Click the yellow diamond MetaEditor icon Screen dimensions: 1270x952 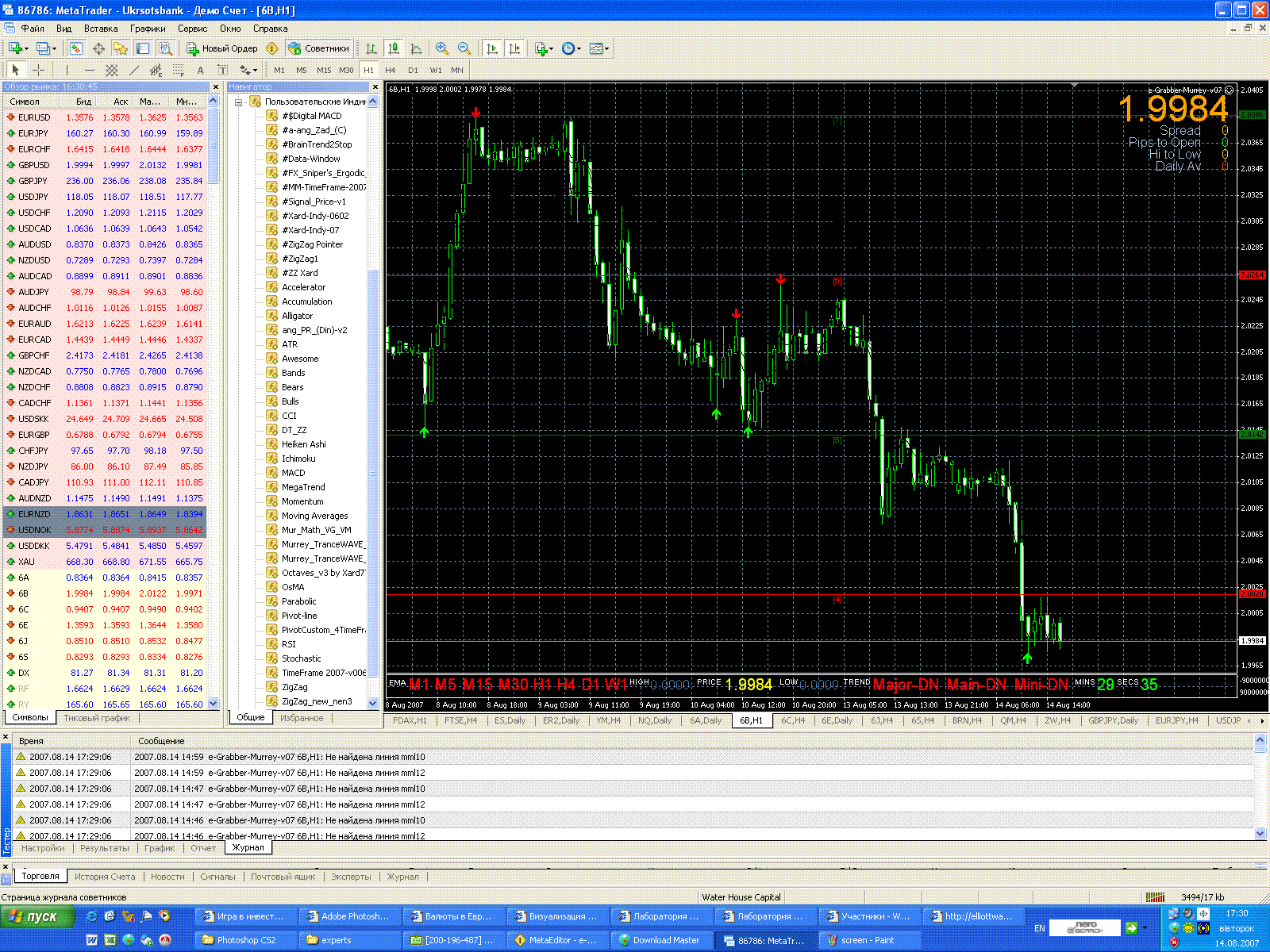(272, 48)
